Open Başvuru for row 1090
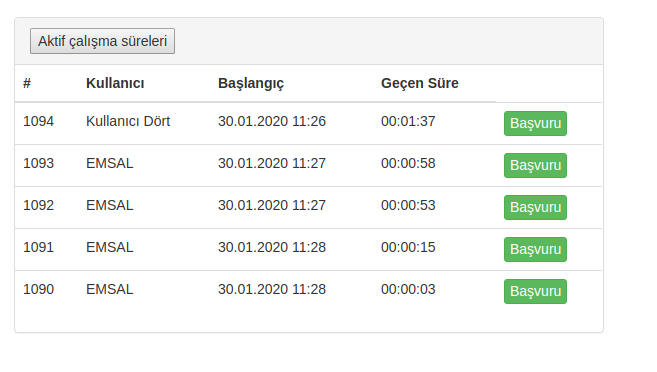The height and width of the screenshot is (372, 657). (535, 291)
